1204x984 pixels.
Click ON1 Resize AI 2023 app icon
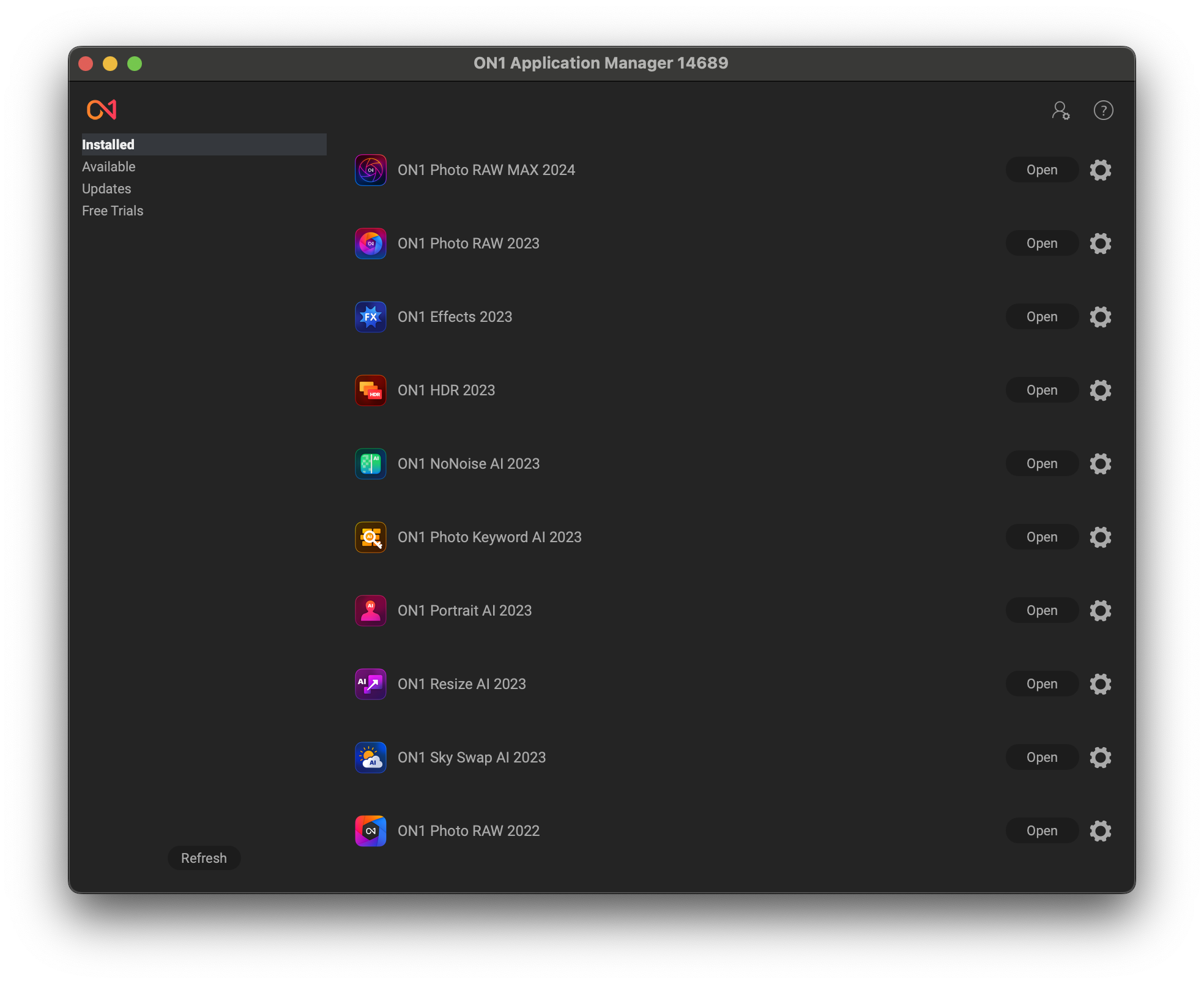[371, 684]
